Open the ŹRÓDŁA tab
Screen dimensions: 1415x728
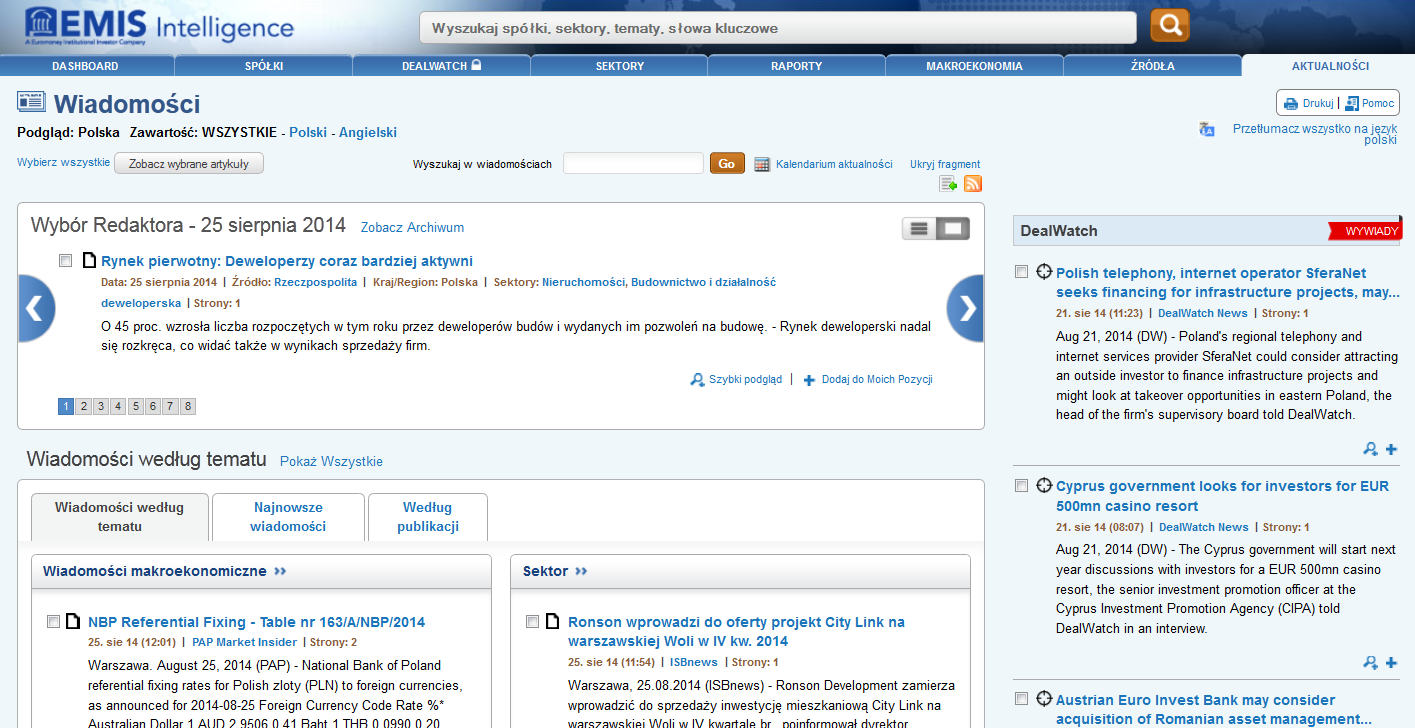coord(1153,66)
